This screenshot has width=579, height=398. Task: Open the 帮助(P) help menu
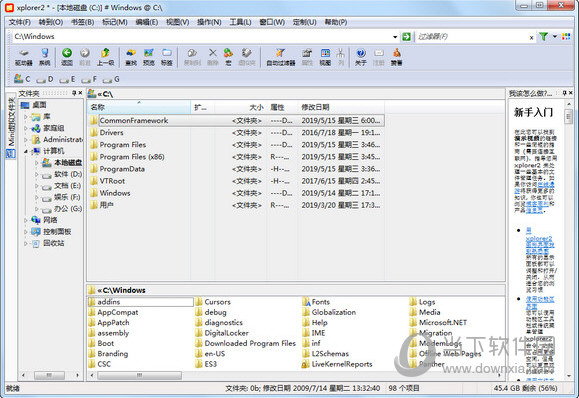click(x=335, y=23)
